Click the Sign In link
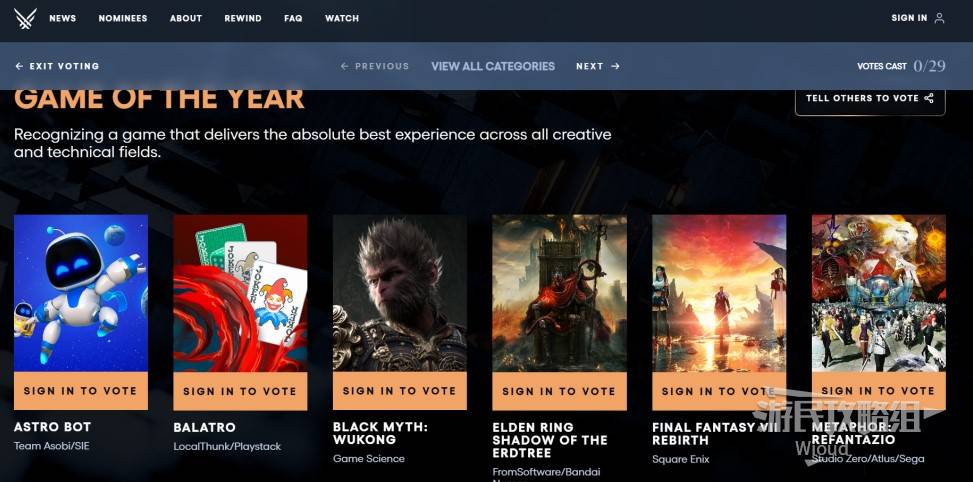This screenshot has width=973, height=482. tap(909, 18)
